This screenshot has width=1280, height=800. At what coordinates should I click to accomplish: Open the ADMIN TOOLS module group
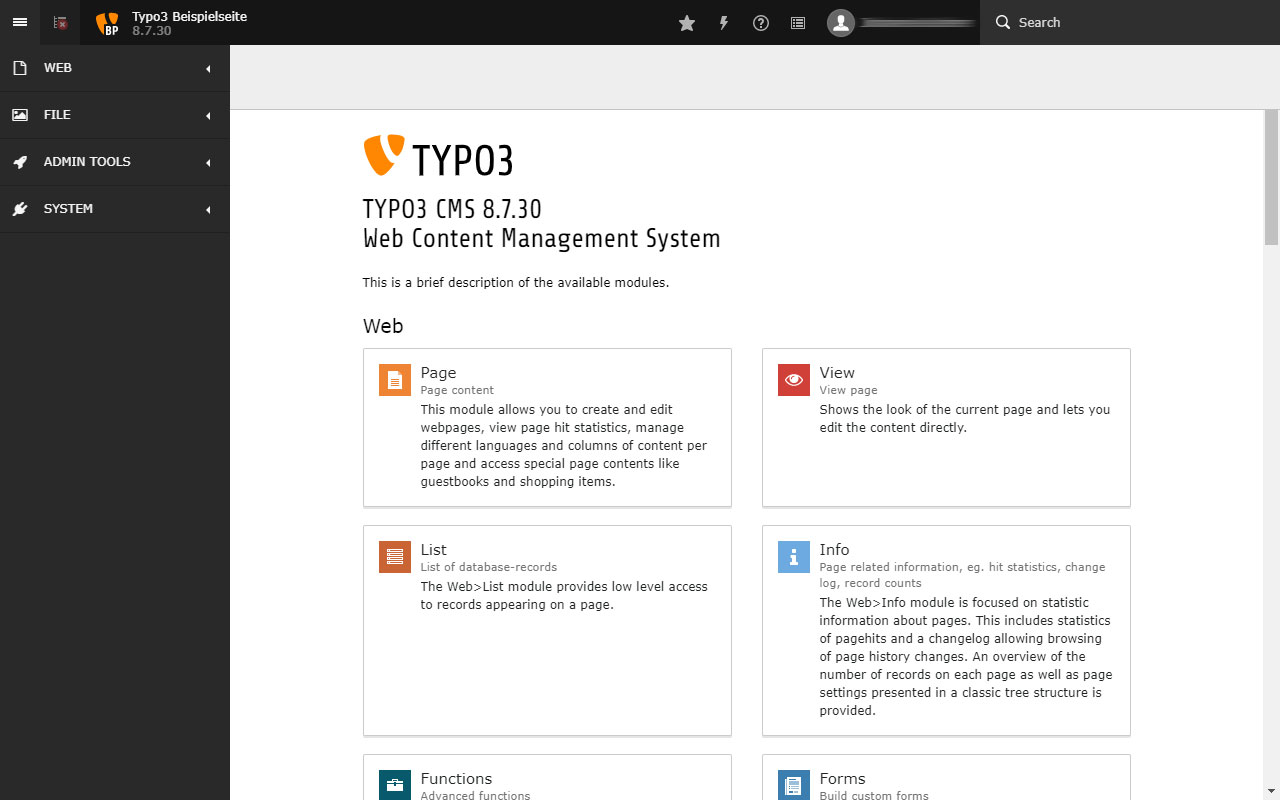tap(115, 162)
